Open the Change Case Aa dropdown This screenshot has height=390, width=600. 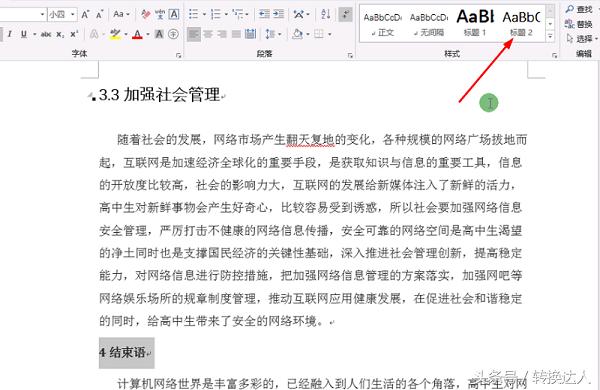coord(121,15)
